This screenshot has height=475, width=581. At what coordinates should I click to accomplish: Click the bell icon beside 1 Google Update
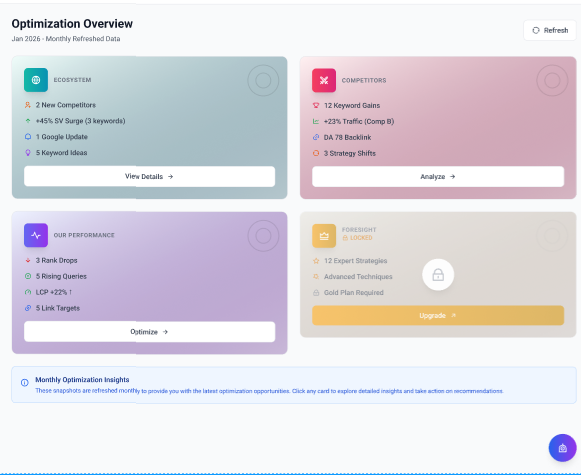click(28, 137)
